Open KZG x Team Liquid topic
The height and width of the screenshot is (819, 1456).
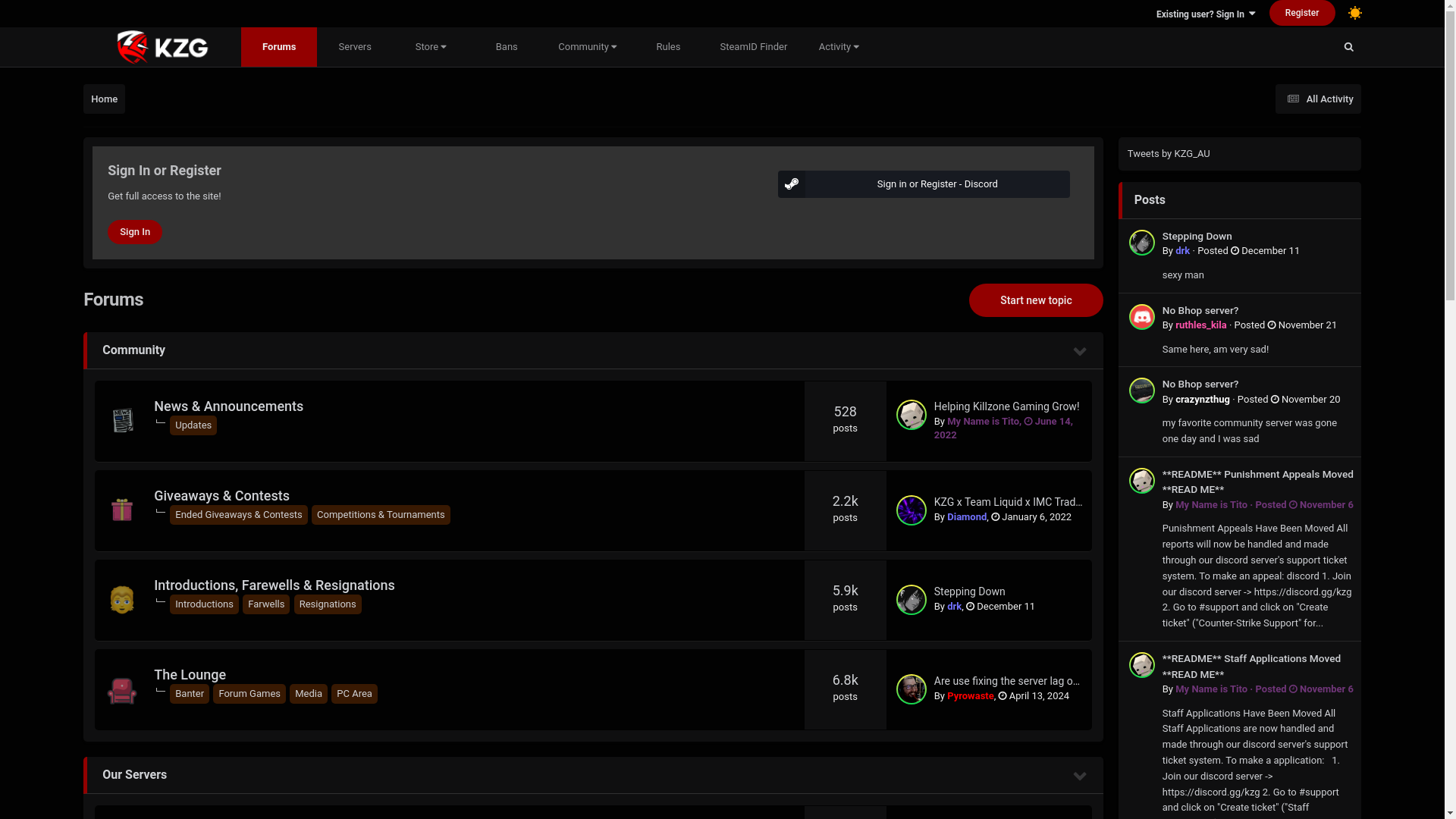click(x=1008, y=502)
